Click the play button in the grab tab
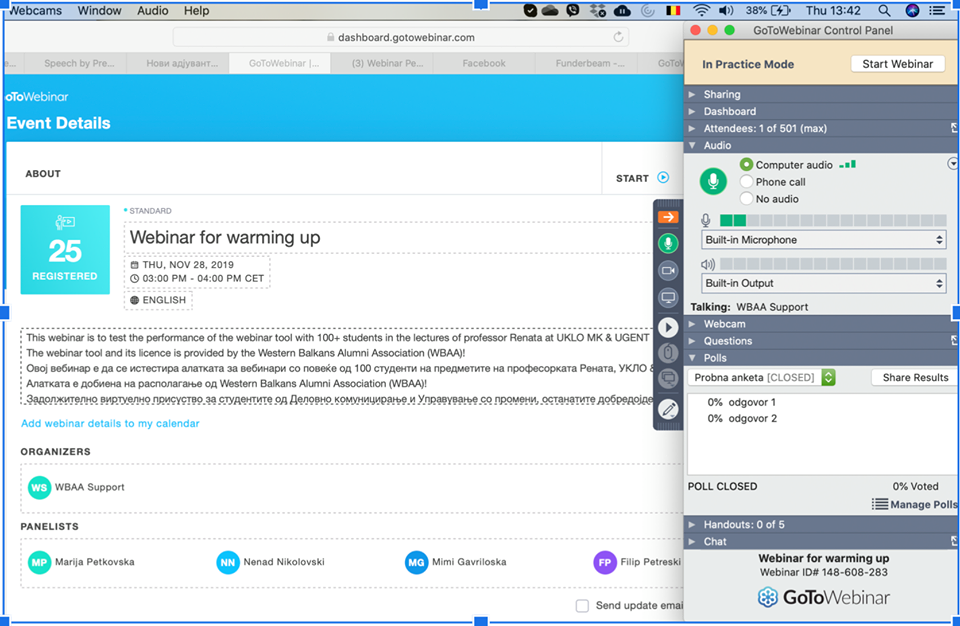Viewport: 960px width, 626px height. pos(668,328)
